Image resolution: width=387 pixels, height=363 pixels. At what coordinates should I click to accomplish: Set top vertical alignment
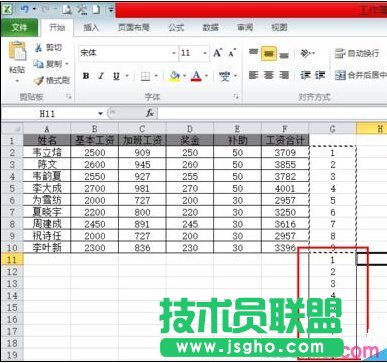(254, 53)
